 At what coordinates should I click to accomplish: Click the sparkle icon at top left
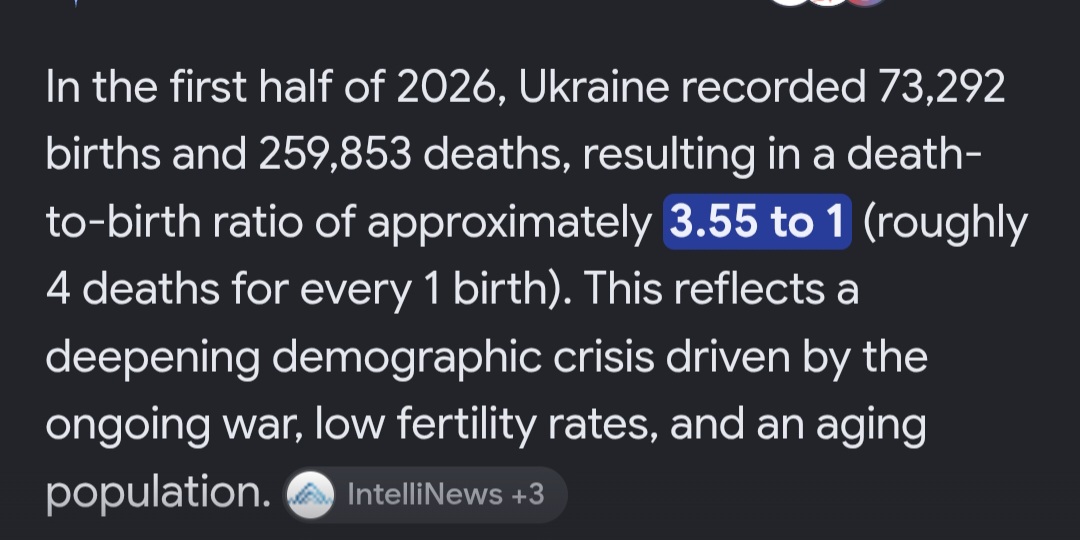coord(76,2)
